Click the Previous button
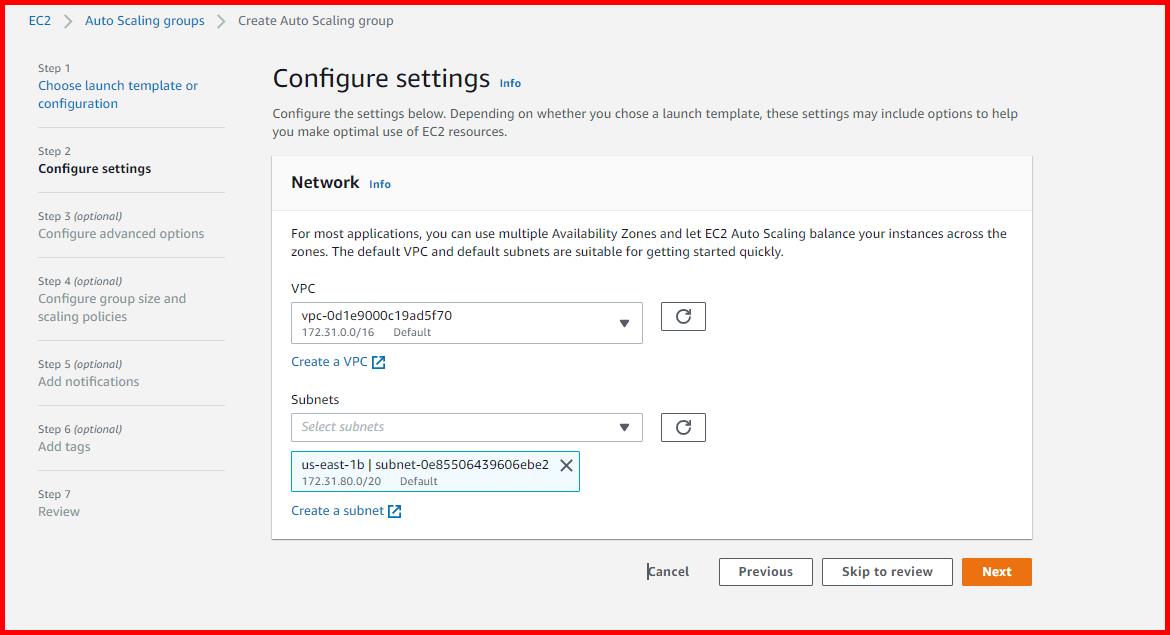This screenshot has width=1170, height=635. [765, 572]
